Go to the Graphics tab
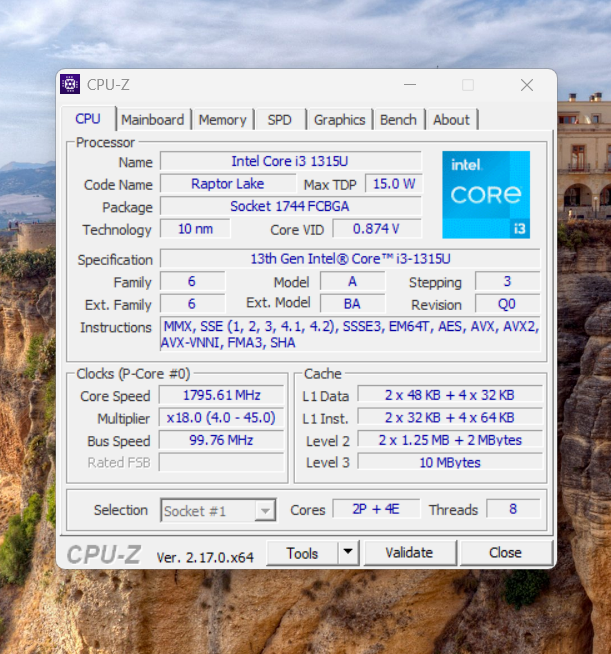The image size is (611, 654). [x=339, y=120]
